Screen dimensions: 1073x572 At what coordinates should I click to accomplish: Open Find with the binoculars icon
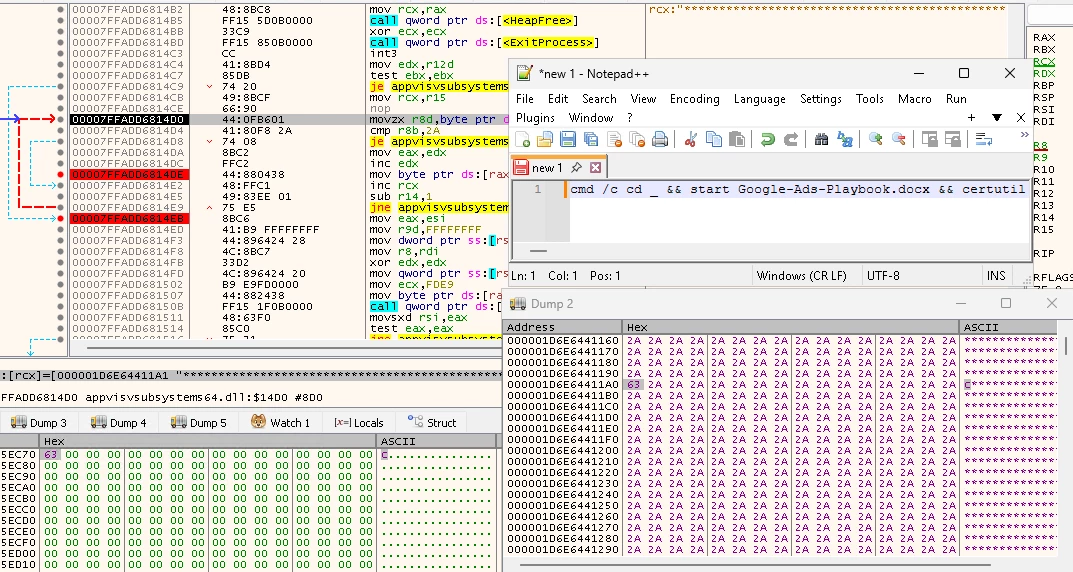pos(821,140)
